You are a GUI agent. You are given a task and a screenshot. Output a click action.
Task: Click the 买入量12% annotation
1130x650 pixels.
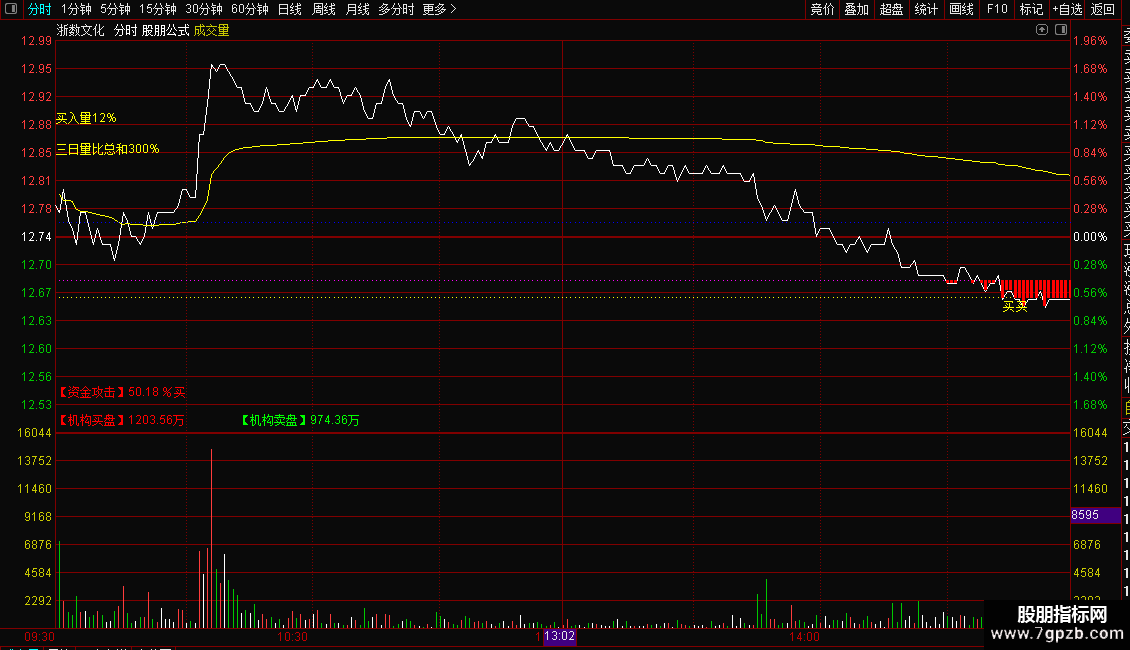click(x=86, y=118)
